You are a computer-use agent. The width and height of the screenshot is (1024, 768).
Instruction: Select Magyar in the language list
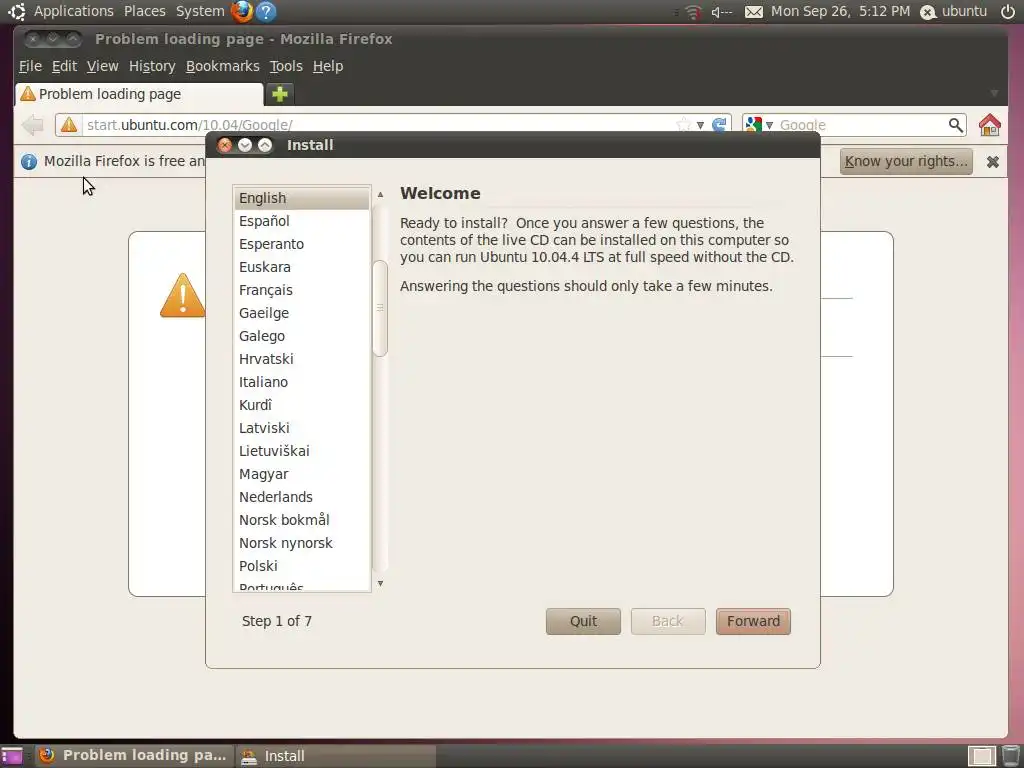tap(302, 473)
